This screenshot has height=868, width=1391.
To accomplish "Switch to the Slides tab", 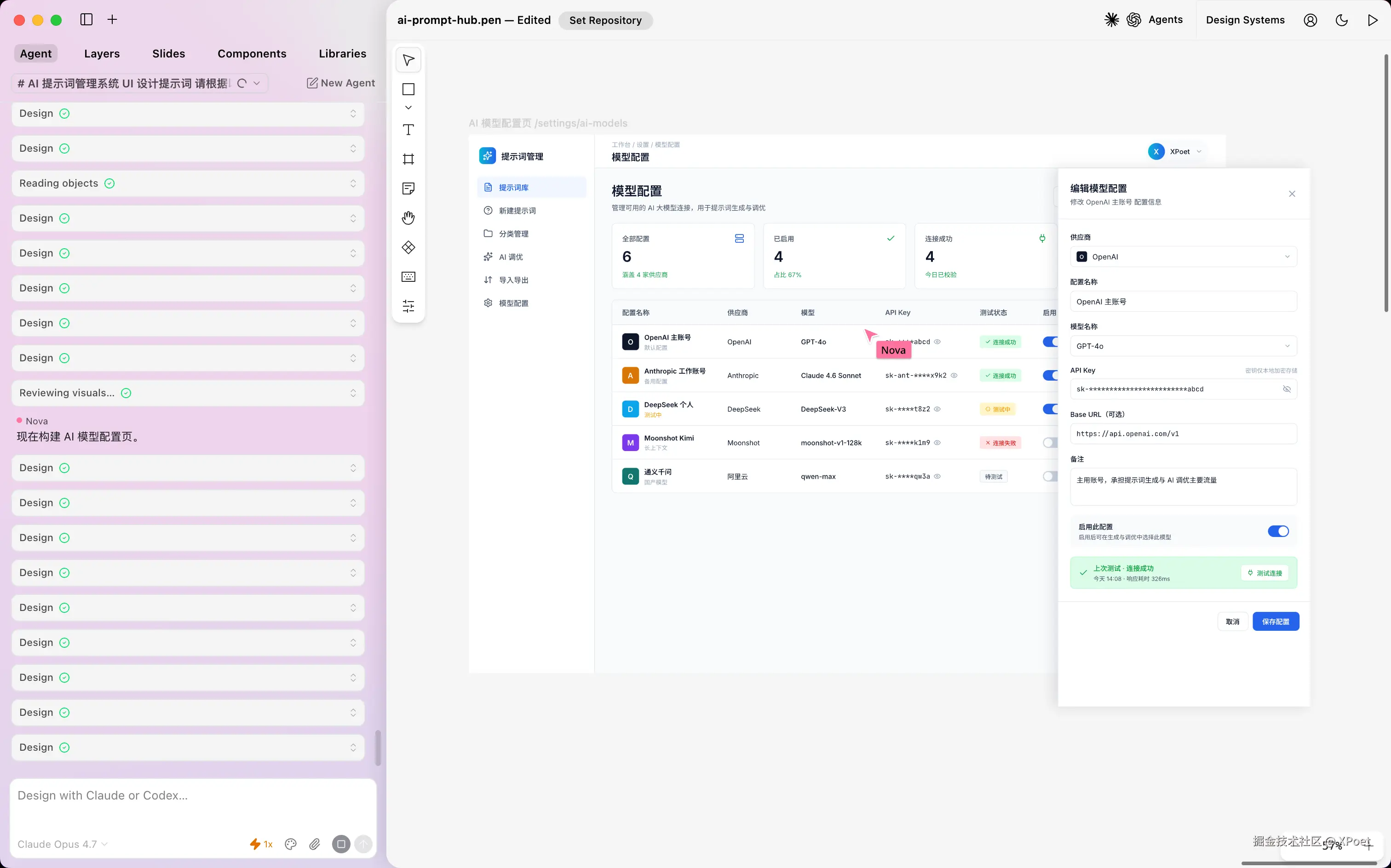I will (x=169, y=53).
